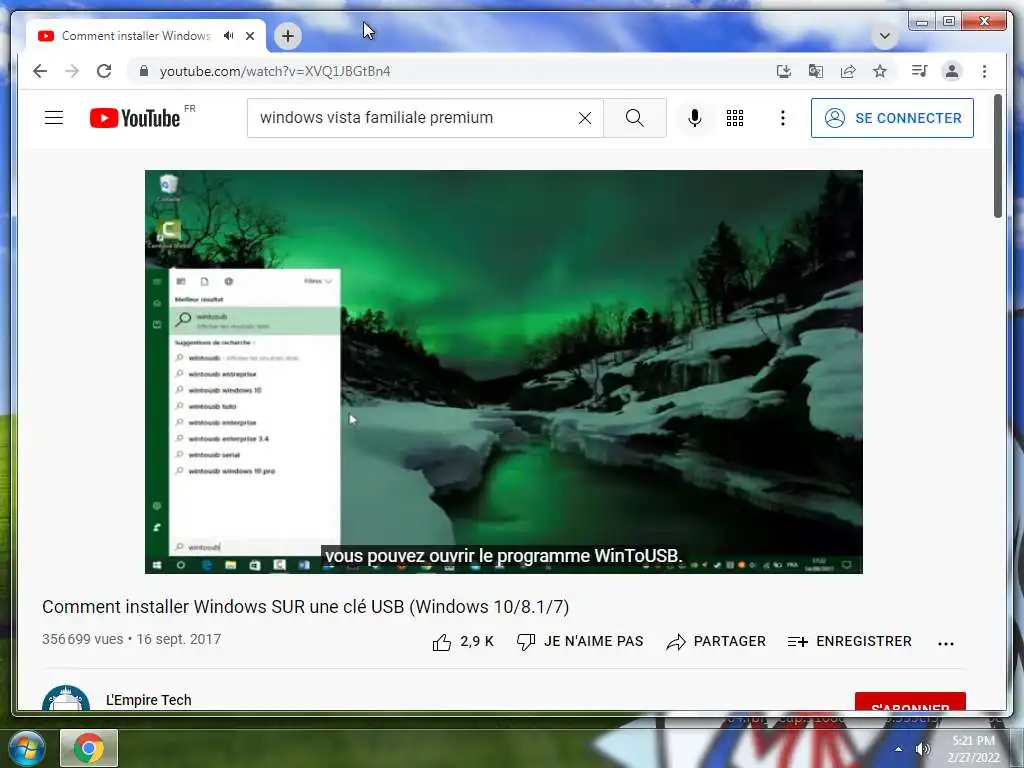Click the '356 699 vues' view count
The height and width of the screenshot is (768, 1024).
[x=82, y=639]
